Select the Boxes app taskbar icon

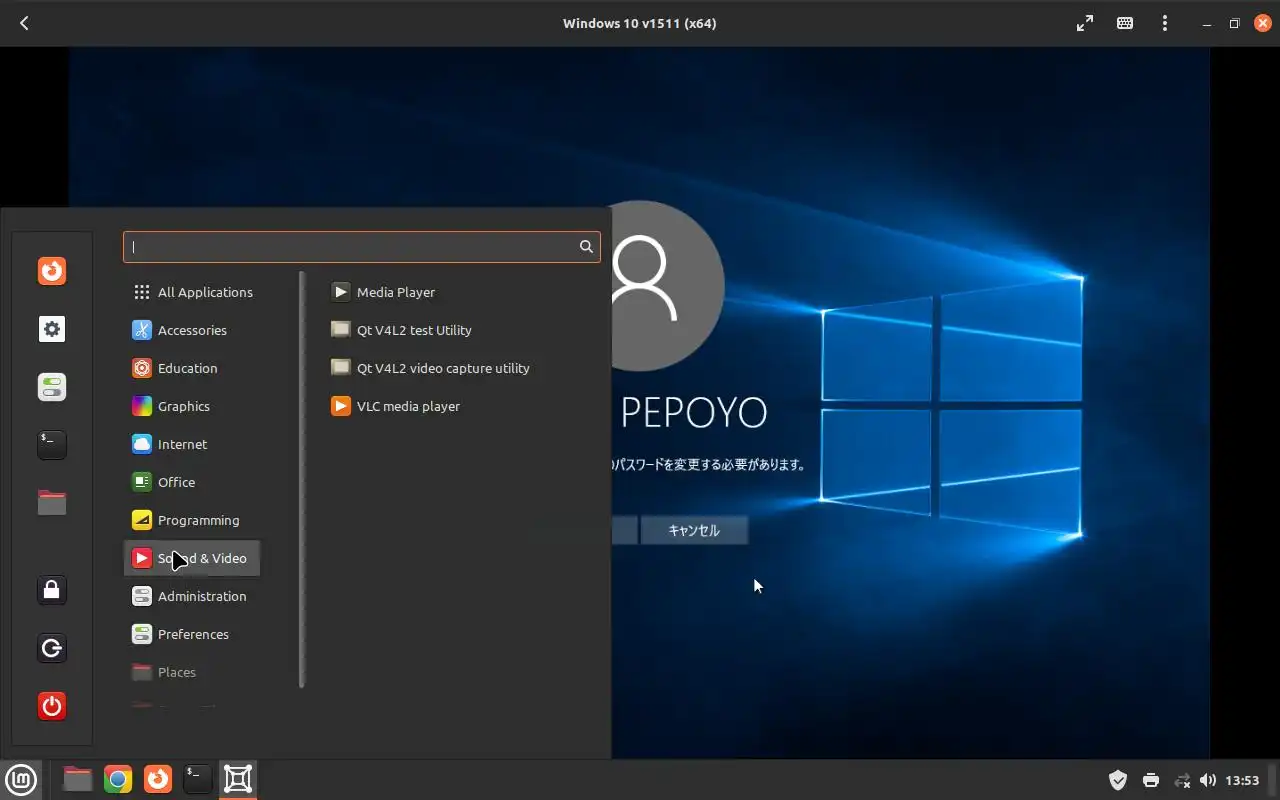point(238,779)
